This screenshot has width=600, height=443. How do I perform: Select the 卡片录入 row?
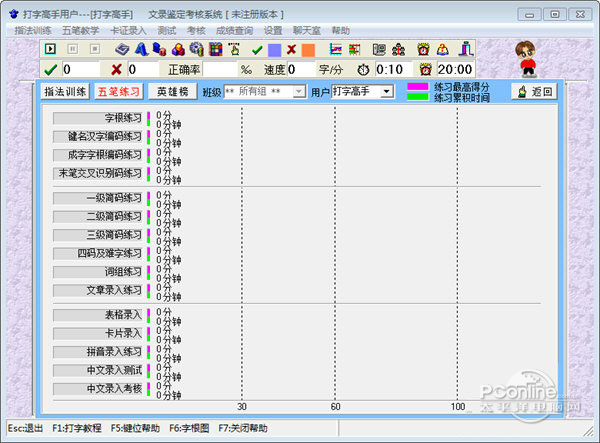[98, 334]
